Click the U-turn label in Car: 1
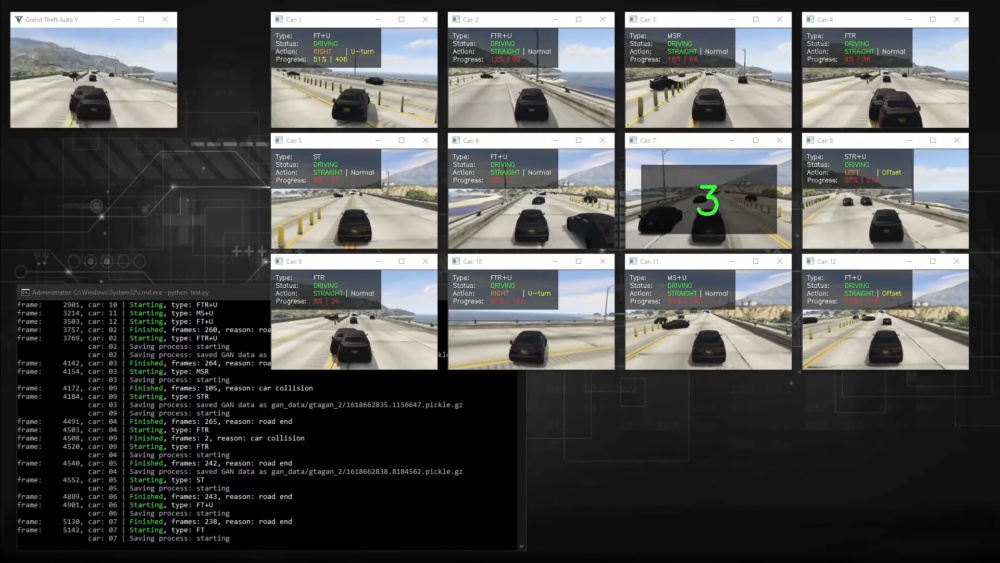The image size is (1000, 563). tap(362, 52)
